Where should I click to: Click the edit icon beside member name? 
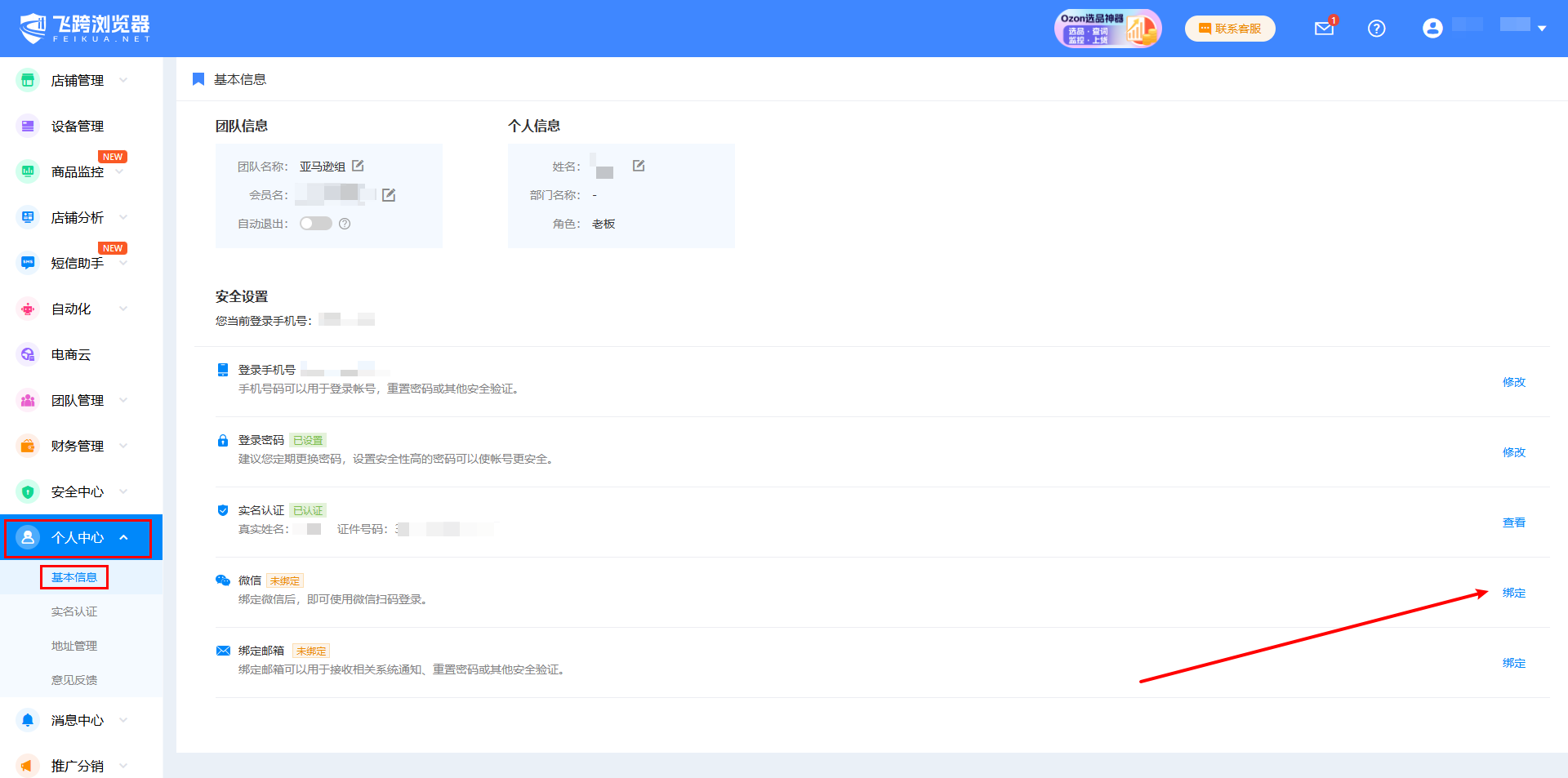[x=389, y=195]
